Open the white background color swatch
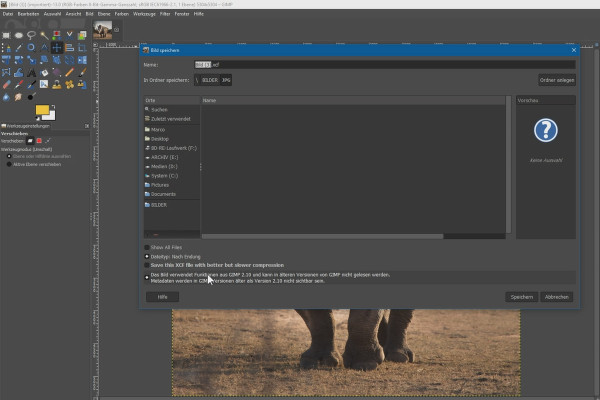Screen dimensions: 600x400 tap(51, 115)
